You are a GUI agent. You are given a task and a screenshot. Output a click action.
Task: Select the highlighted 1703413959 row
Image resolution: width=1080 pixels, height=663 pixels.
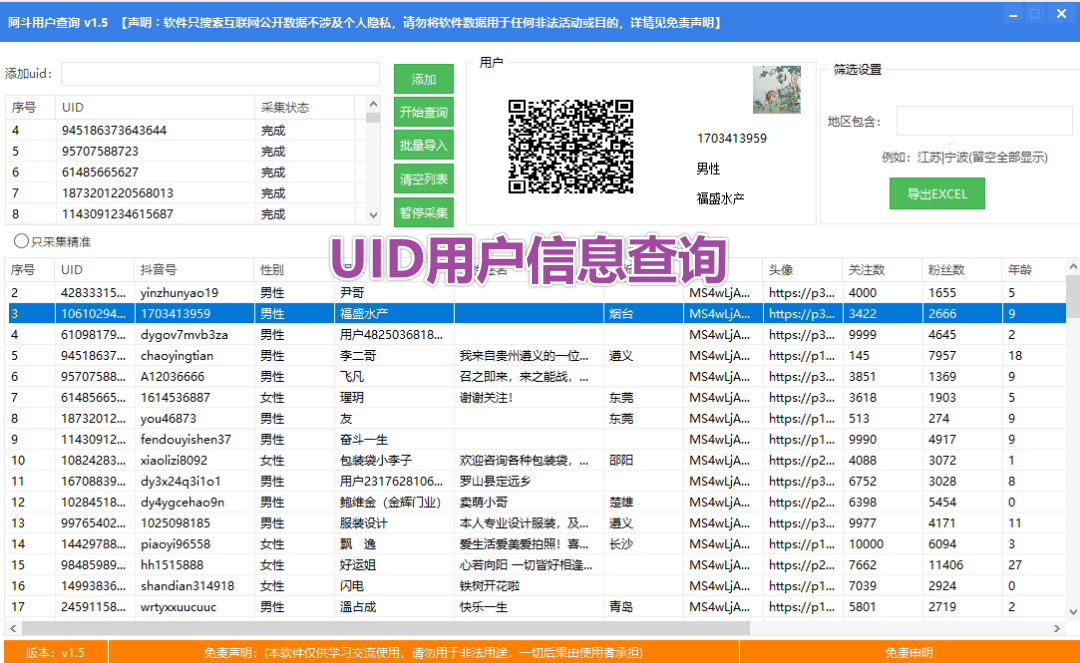[536, 313]
